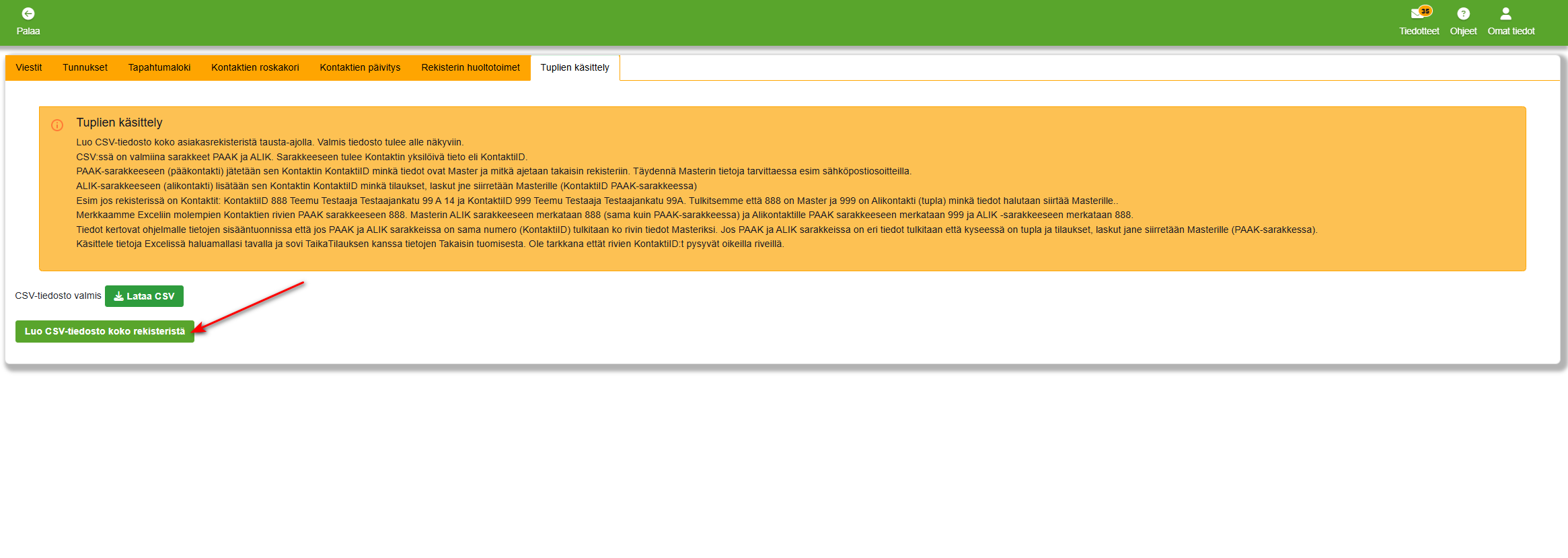Open help via the question mark icon
Screen dimensions: 1568x558
click(x=1463, y=13)
